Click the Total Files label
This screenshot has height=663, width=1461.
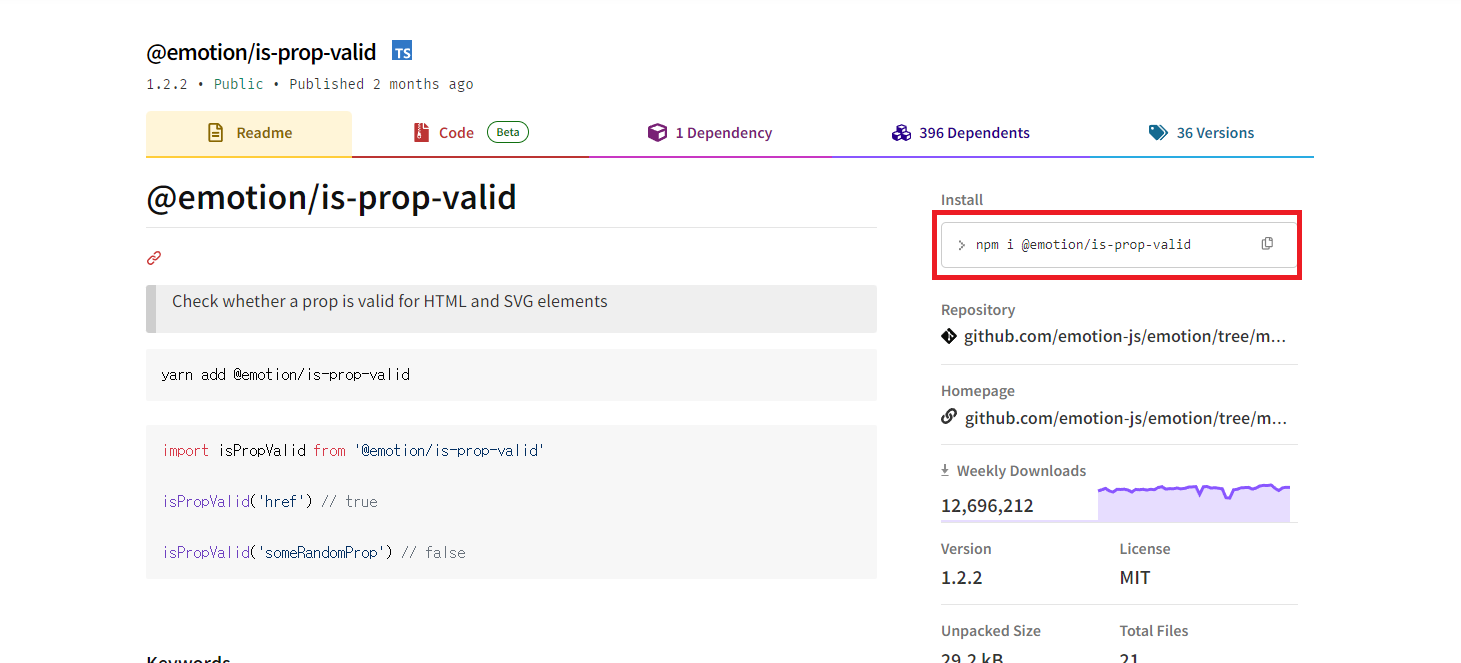(x=1154, y=631)
